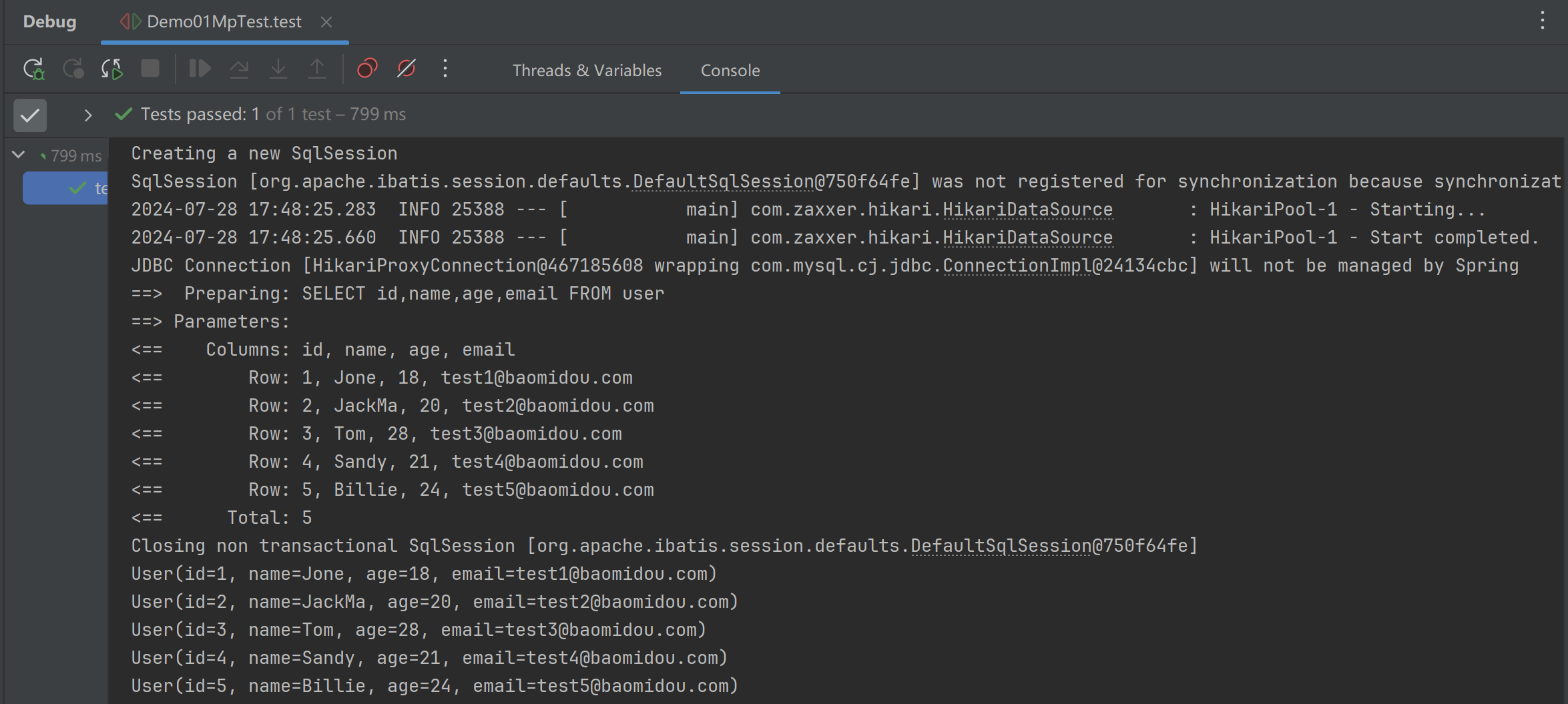This screenshot has height=704, width=1568.
Task: Click the Step Into down-arrow icon
Action: [x=278, y=69]
